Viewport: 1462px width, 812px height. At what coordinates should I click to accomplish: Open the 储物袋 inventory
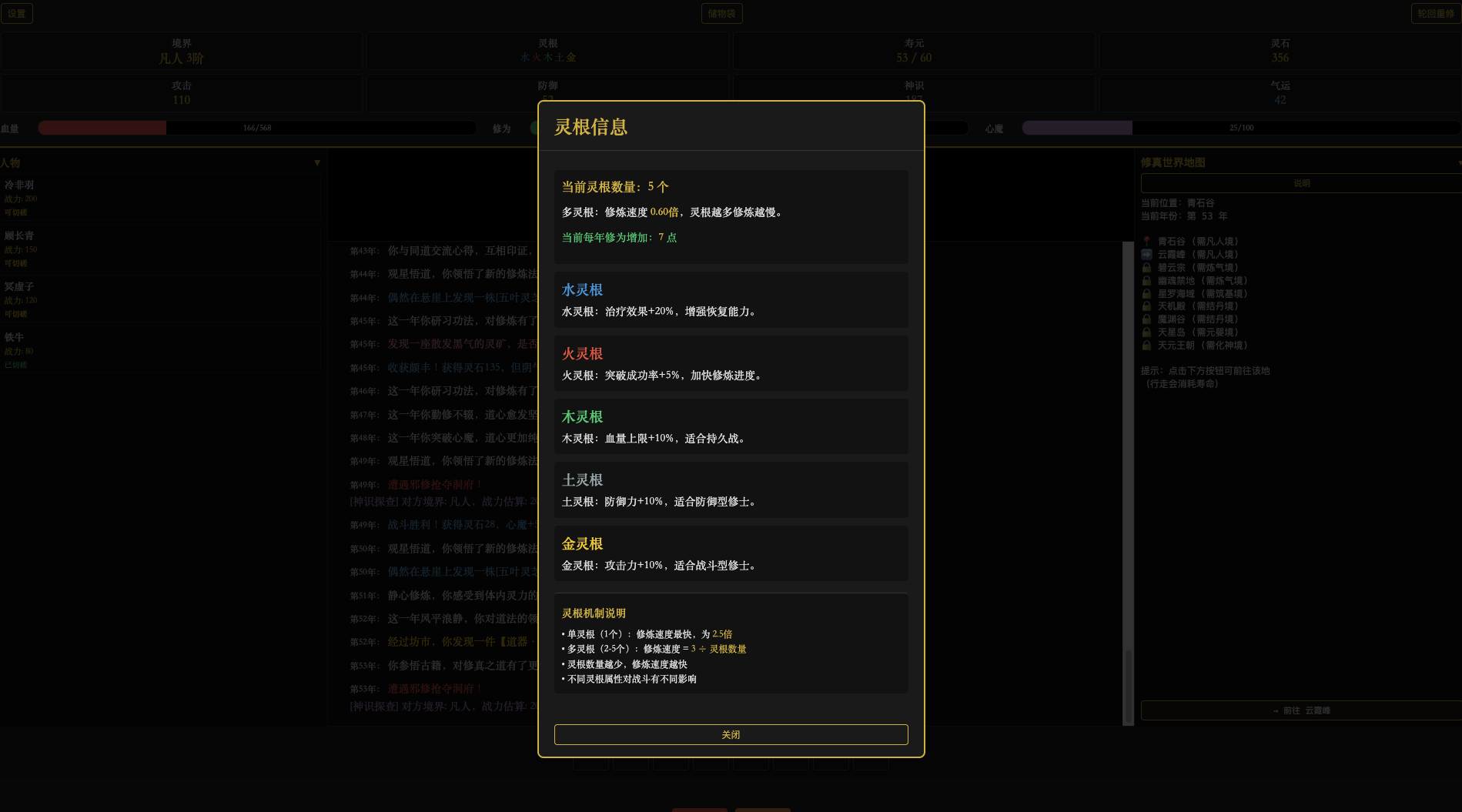click(x=722, y=13)
